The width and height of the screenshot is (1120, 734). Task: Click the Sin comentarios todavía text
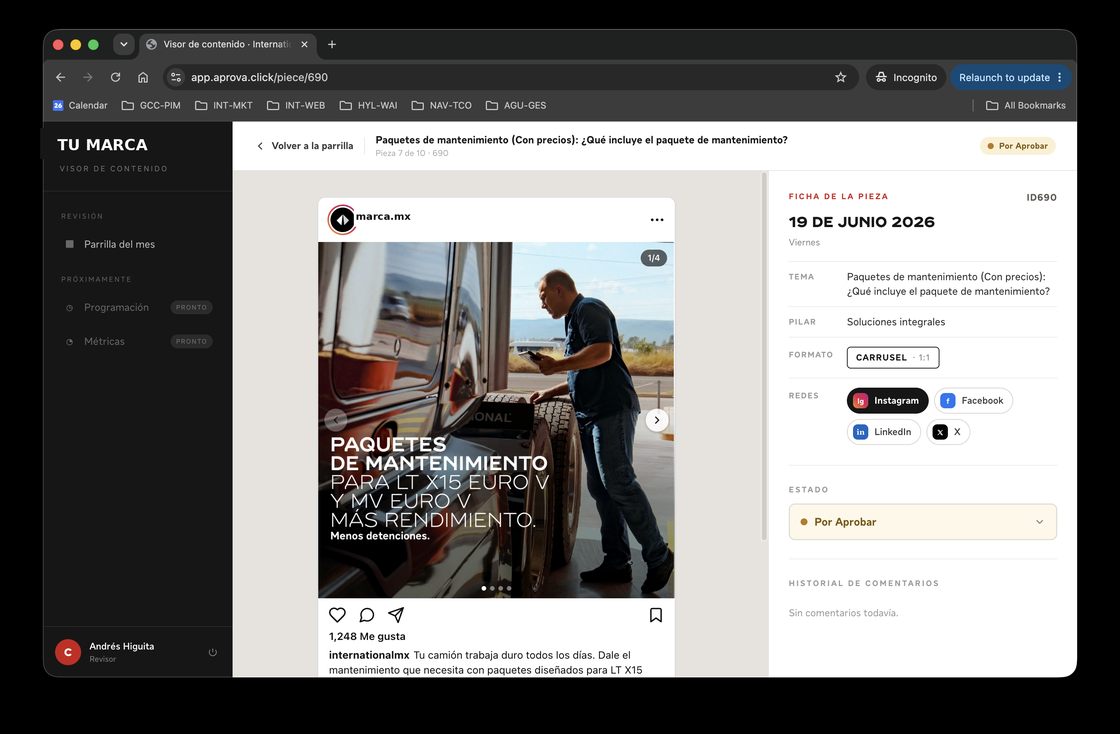(844, 613)
